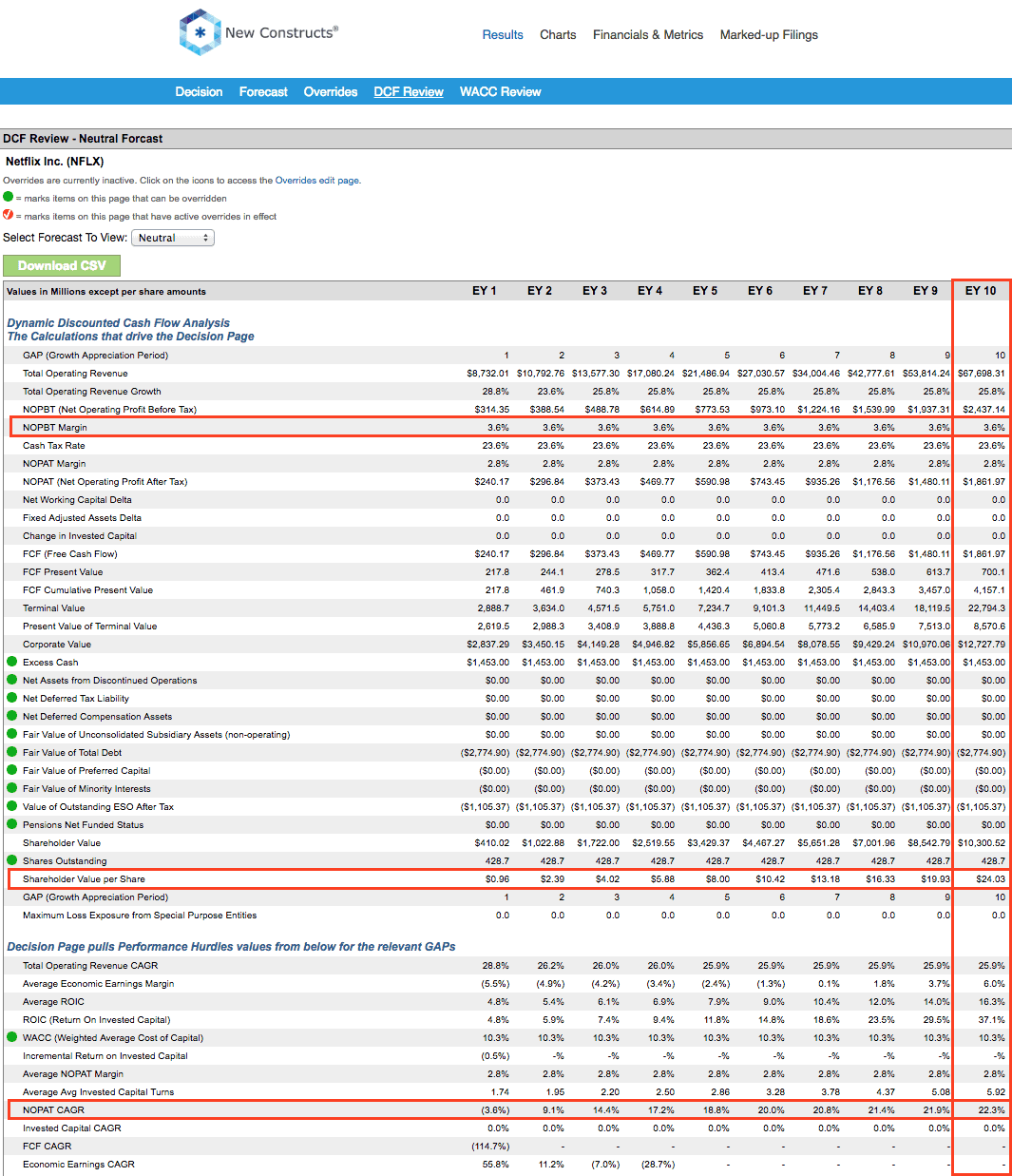Follow the Overrides edit page link
Viewport: 1012px width, 1176px height.
coord(316,181)
